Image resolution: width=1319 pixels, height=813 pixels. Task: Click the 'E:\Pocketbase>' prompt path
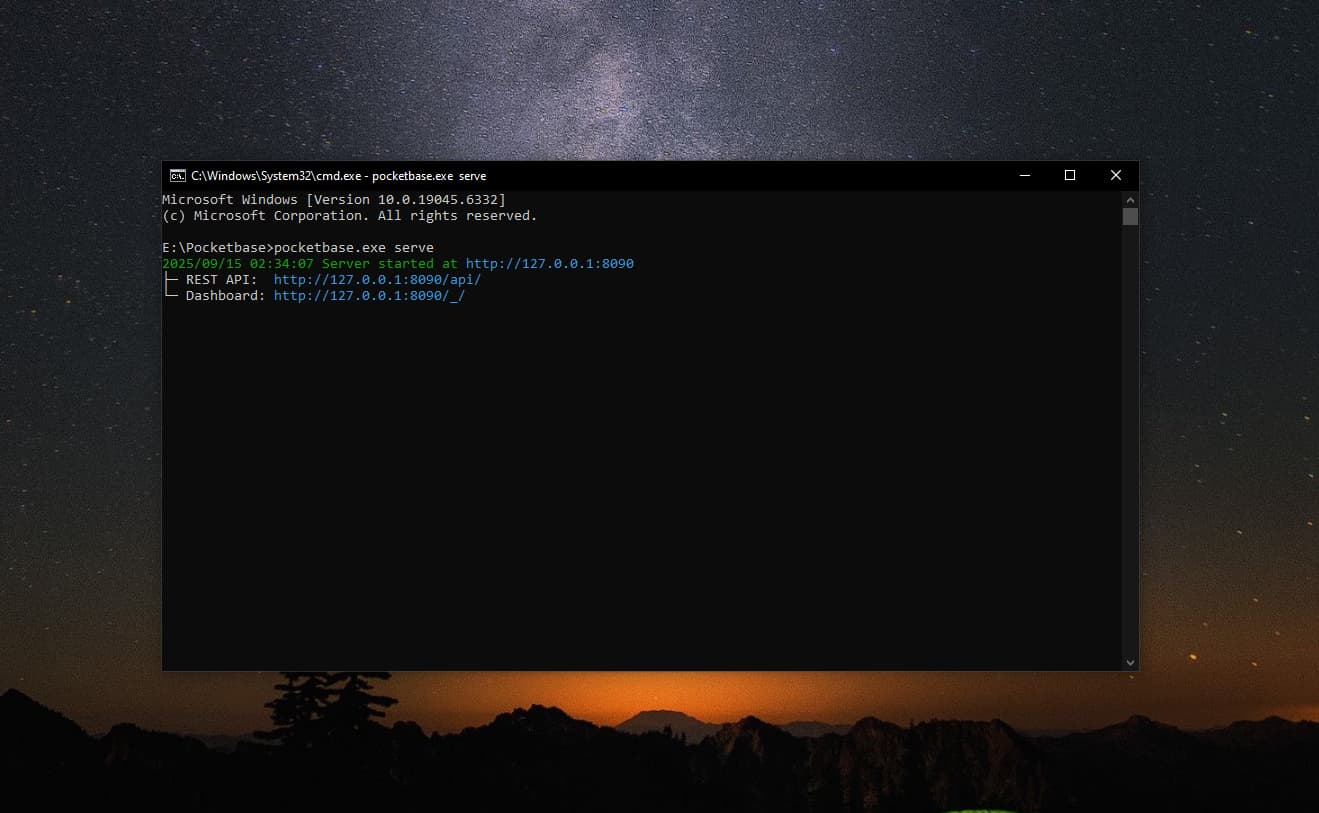coord(216,248)
